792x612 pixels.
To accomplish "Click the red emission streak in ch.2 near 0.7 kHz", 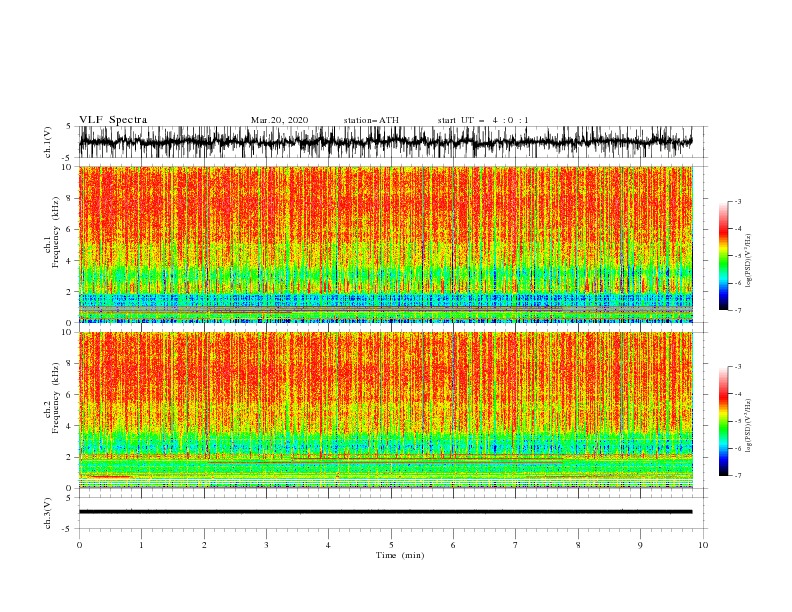I will pyautogui.click(x=108, y=477).
